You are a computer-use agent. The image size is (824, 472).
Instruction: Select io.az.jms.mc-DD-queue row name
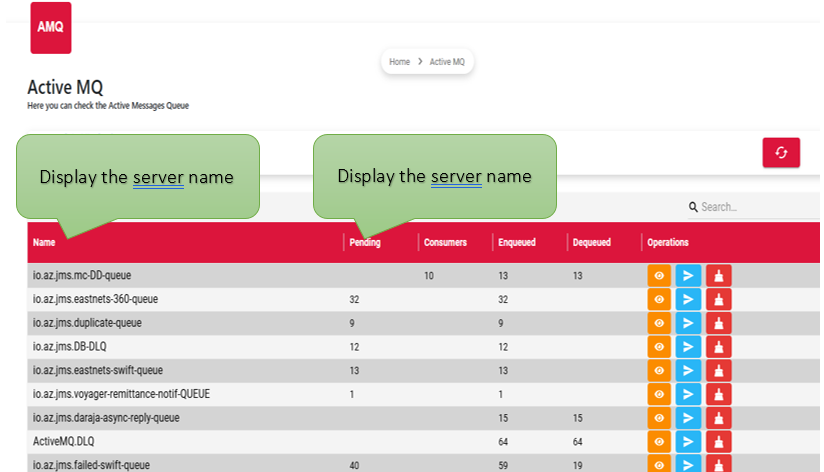point(82,275)
